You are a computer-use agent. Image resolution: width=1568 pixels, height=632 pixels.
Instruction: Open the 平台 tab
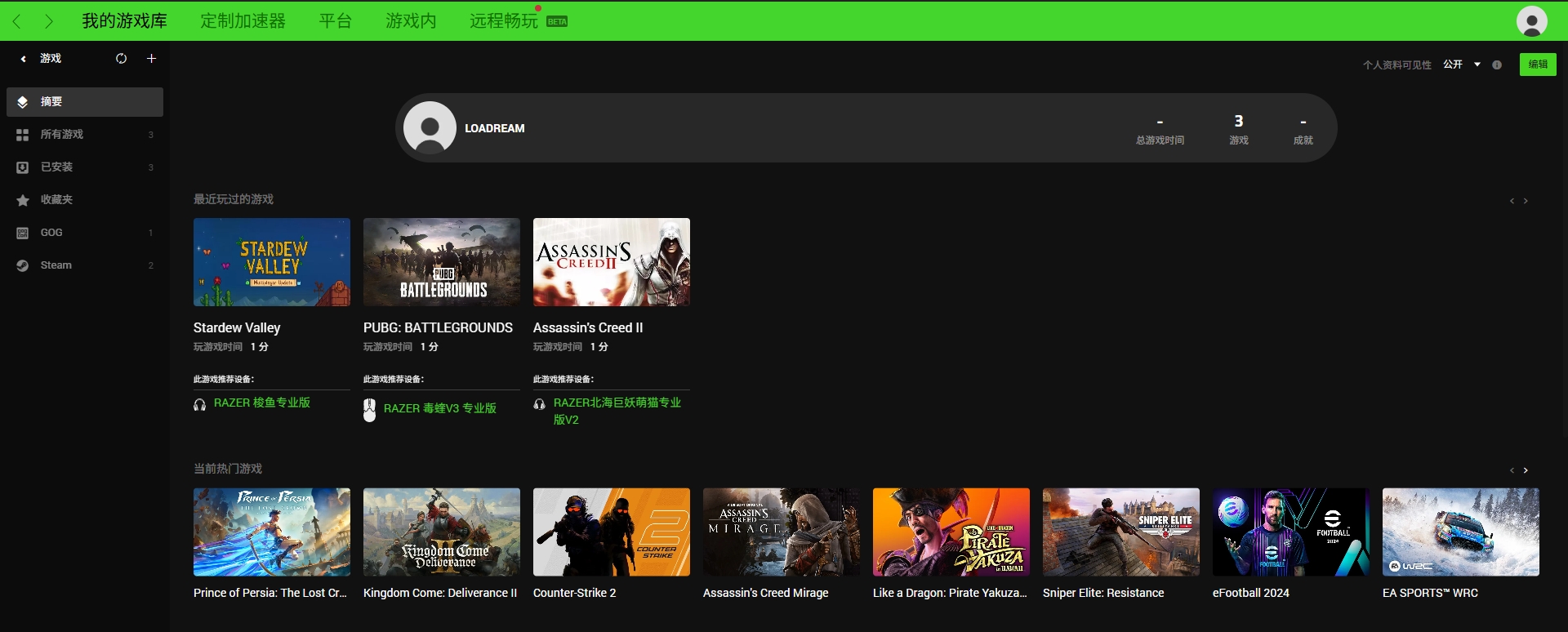tap(336, 21)
